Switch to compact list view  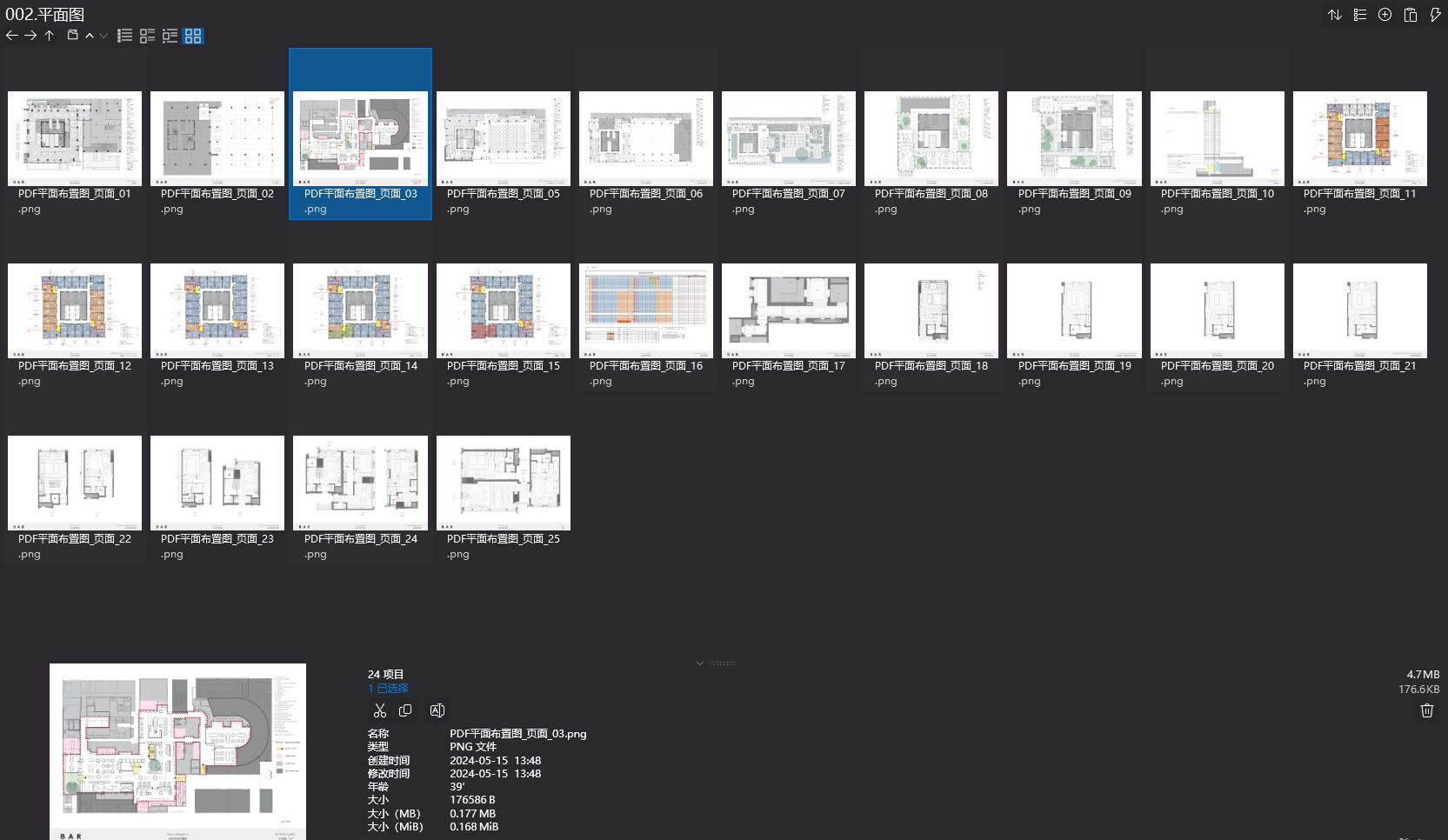(x=125, y=36)
